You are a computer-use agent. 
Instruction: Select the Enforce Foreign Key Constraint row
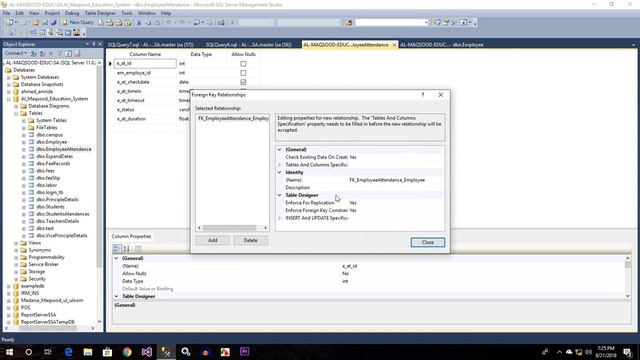pyautogui.click(x=360, y=211)
